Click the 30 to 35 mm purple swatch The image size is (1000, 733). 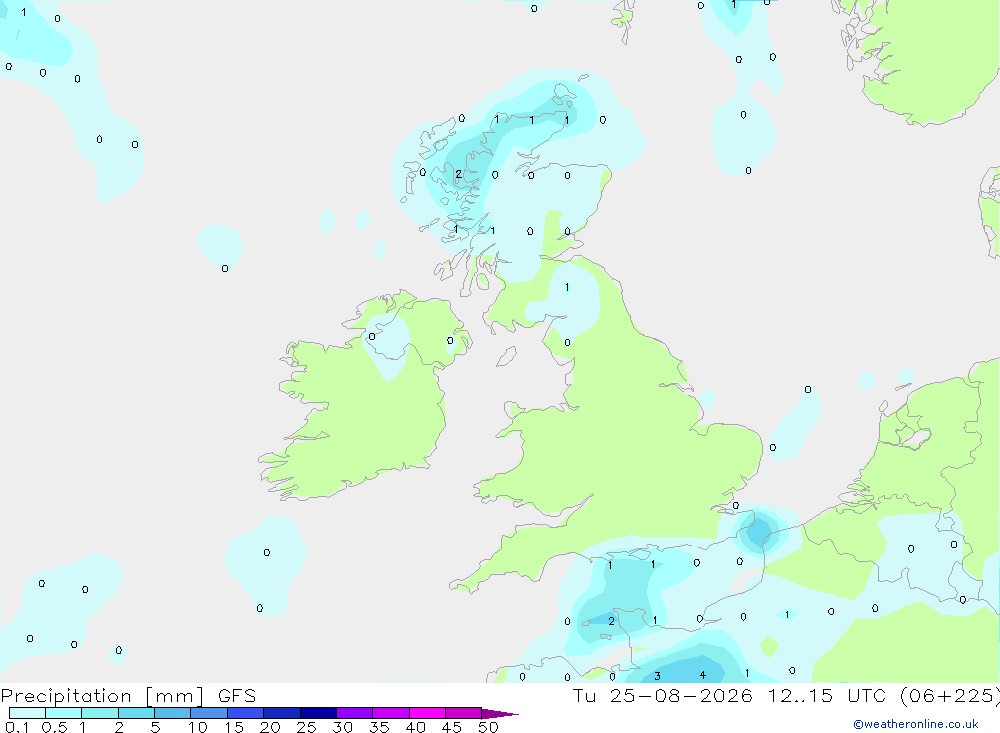[x=355, y=713]
